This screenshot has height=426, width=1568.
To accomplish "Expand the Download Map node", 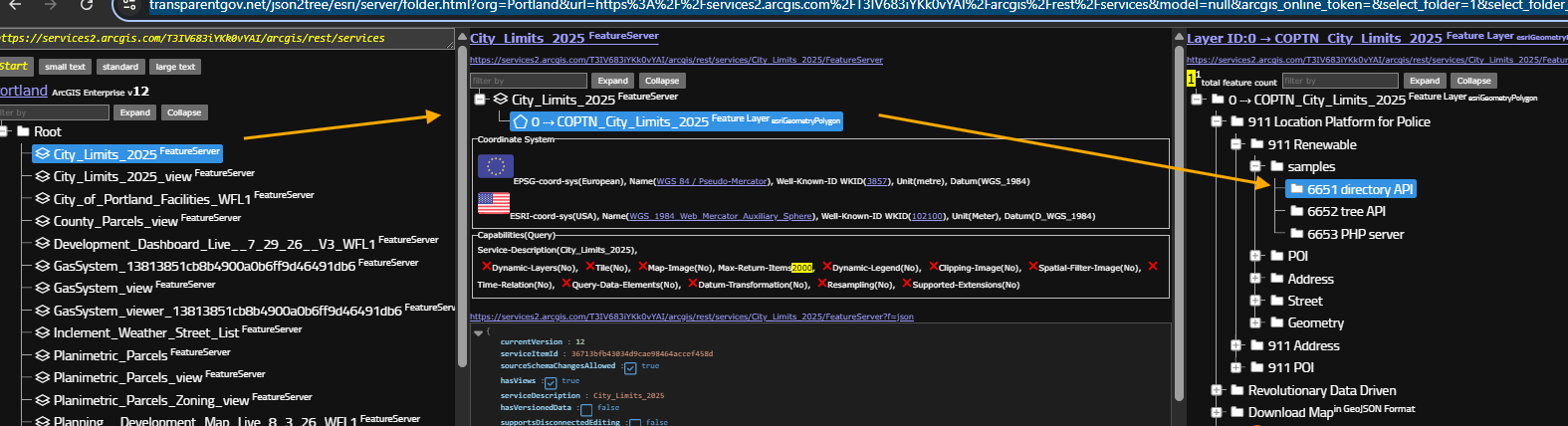I will (x=1217, y=412).
